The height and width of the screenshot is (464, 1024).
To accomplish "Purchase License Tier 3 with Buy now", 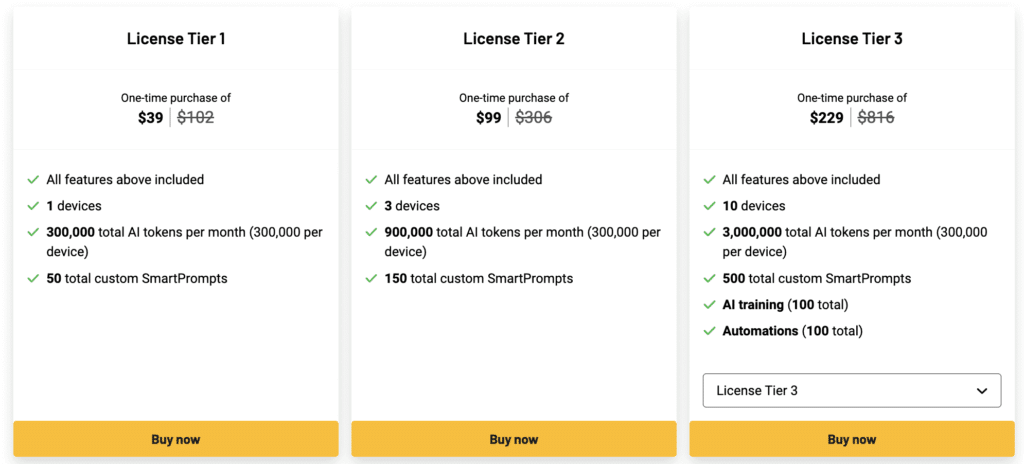I will point(852,439).
